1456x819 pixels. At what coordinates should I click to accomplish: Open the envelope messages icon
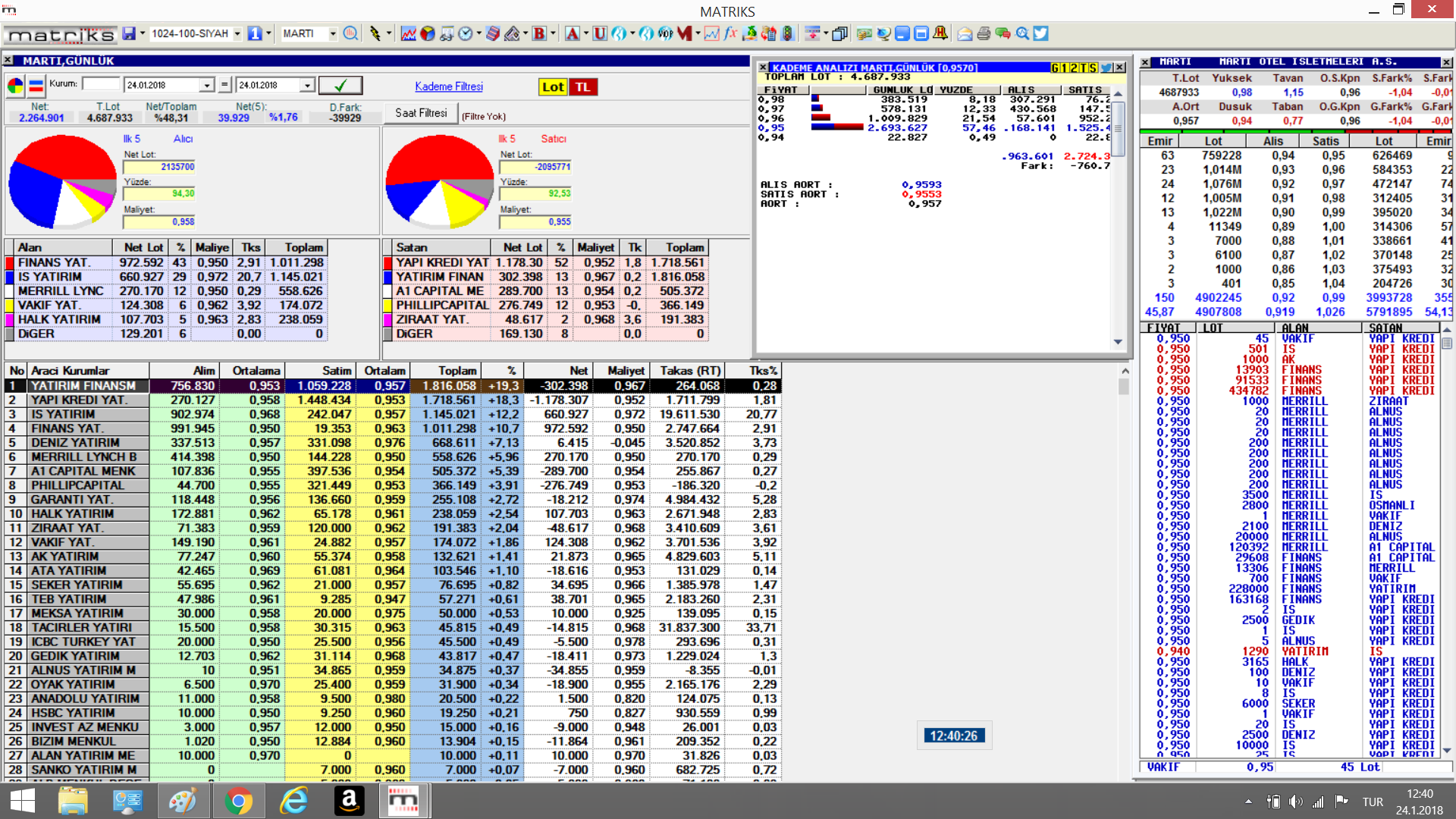(965, 33)
